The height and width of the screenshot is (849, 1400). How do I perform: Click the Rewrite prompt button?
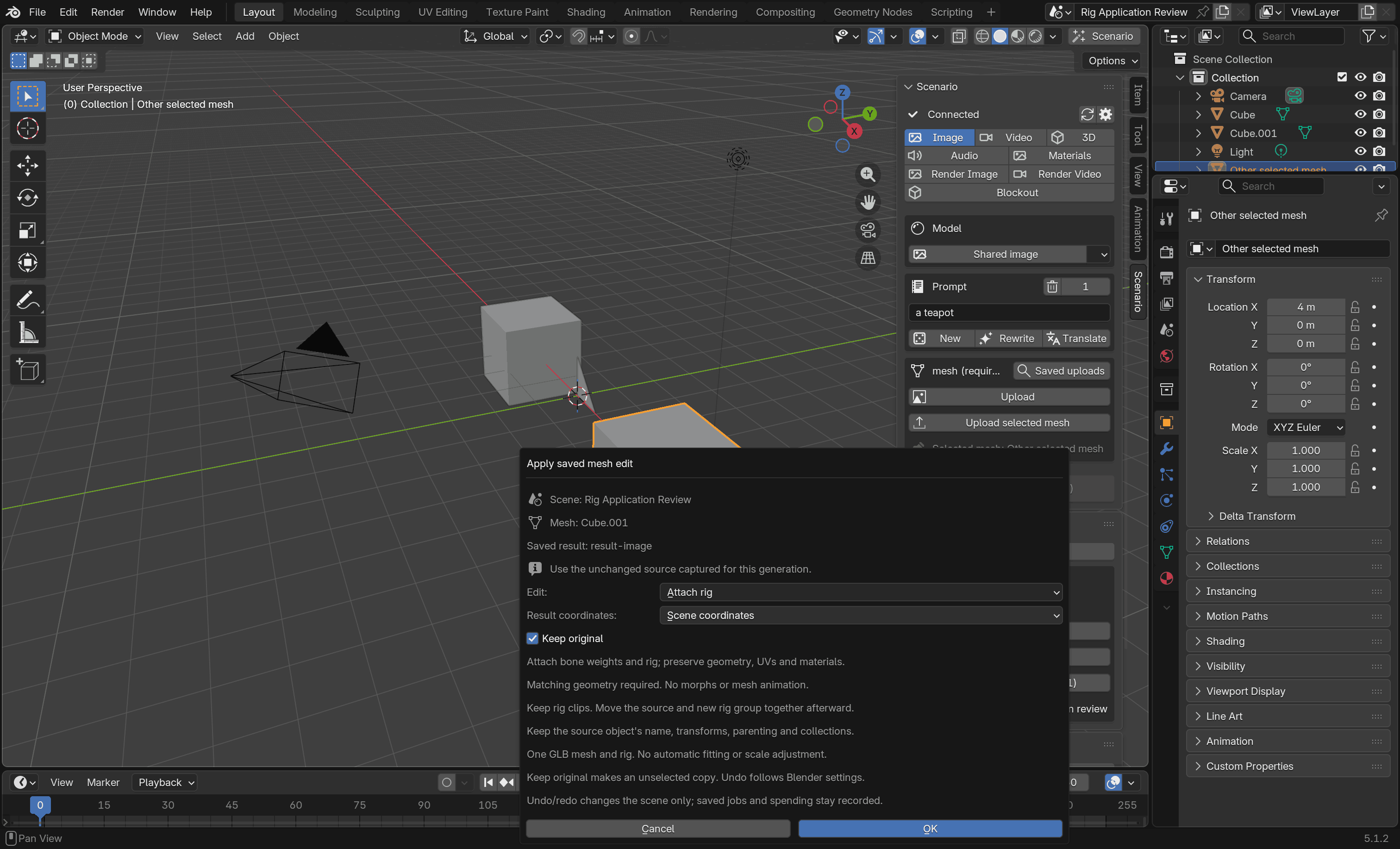click(x=1009, y=339)
